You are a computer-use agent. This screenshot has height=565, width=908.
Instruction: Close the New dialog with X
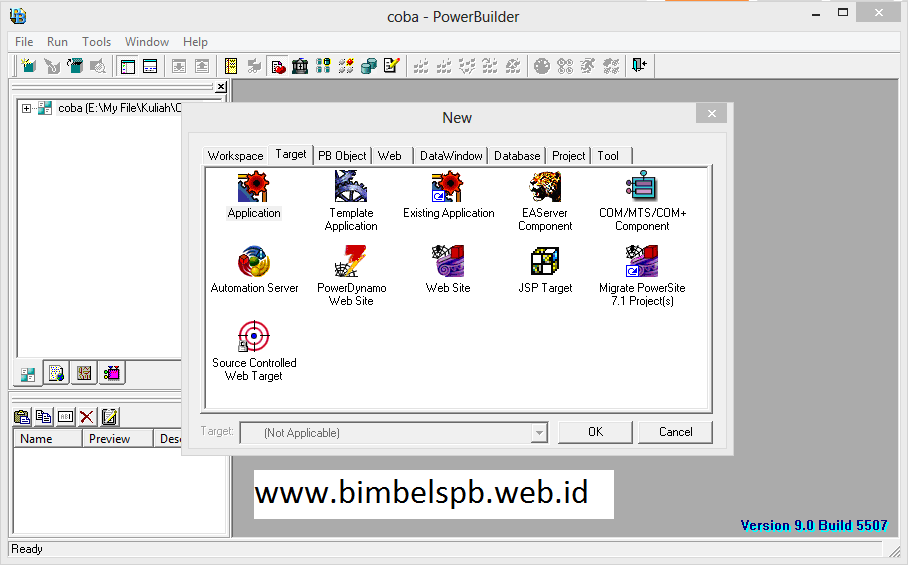712,113
